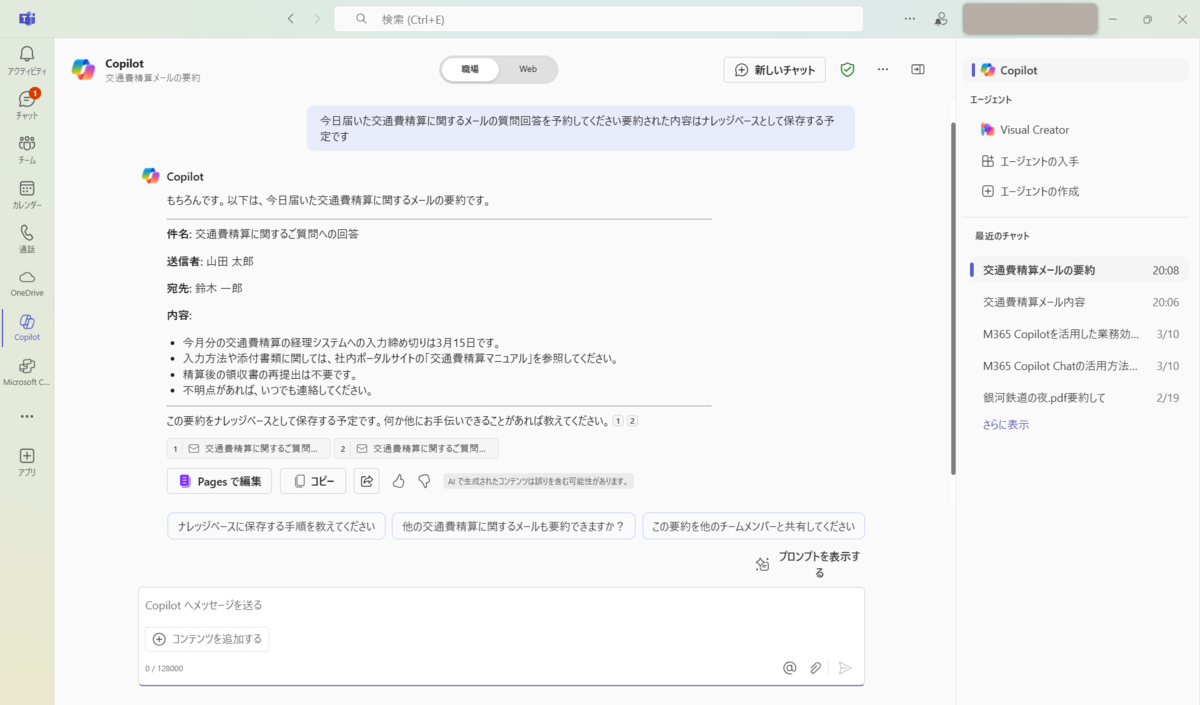Click the Copilot logo in chat header
Viewport: 1200px width, 705px height.
[x=84, y=70]
